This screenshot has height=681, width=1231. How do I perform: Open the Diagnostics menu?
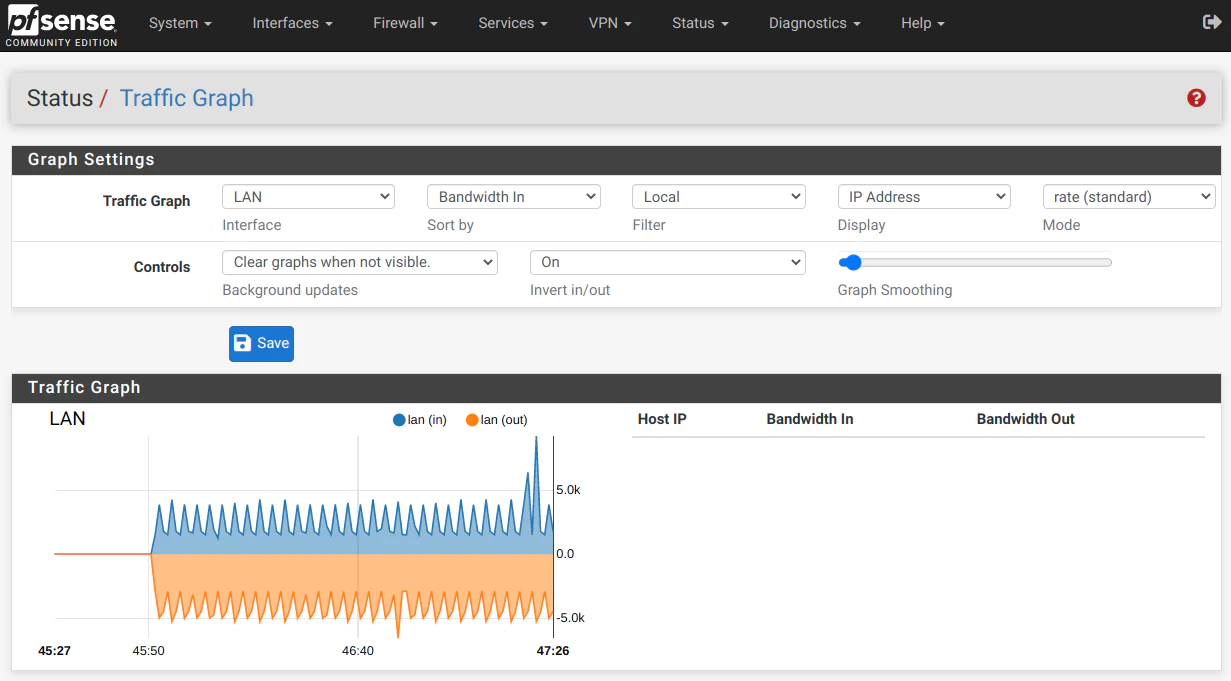pyautogui.click(x=815, y=23)
